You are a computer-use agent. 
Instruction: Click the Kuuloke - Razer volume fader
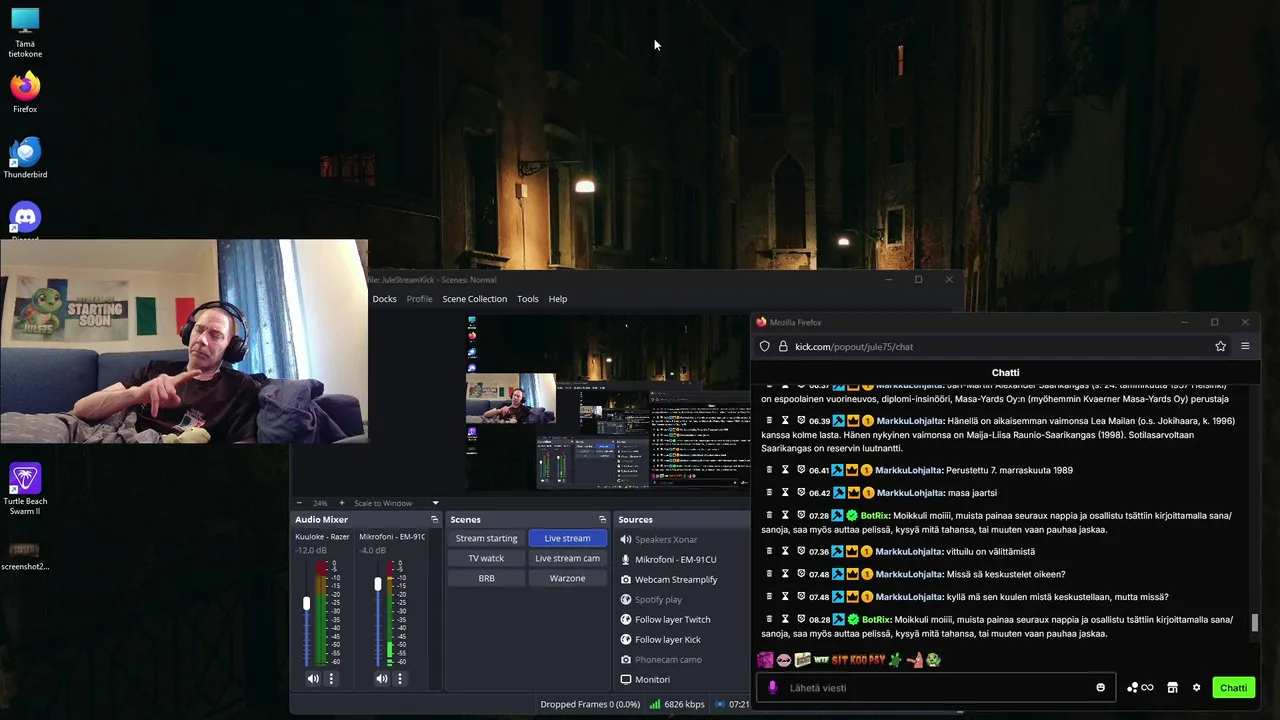pos(307,603)
